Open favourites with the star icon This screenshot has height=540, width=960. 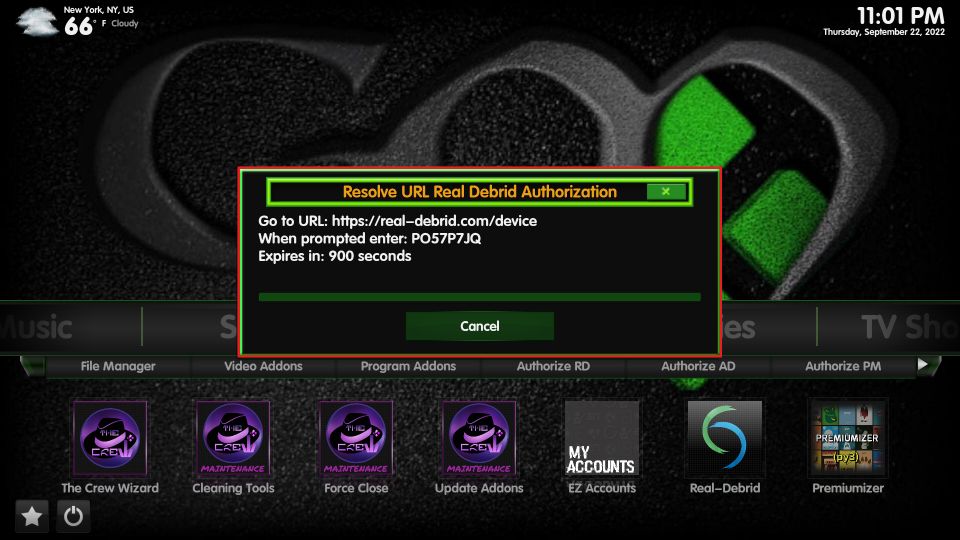pyautogui.click(x=32, y=517)
